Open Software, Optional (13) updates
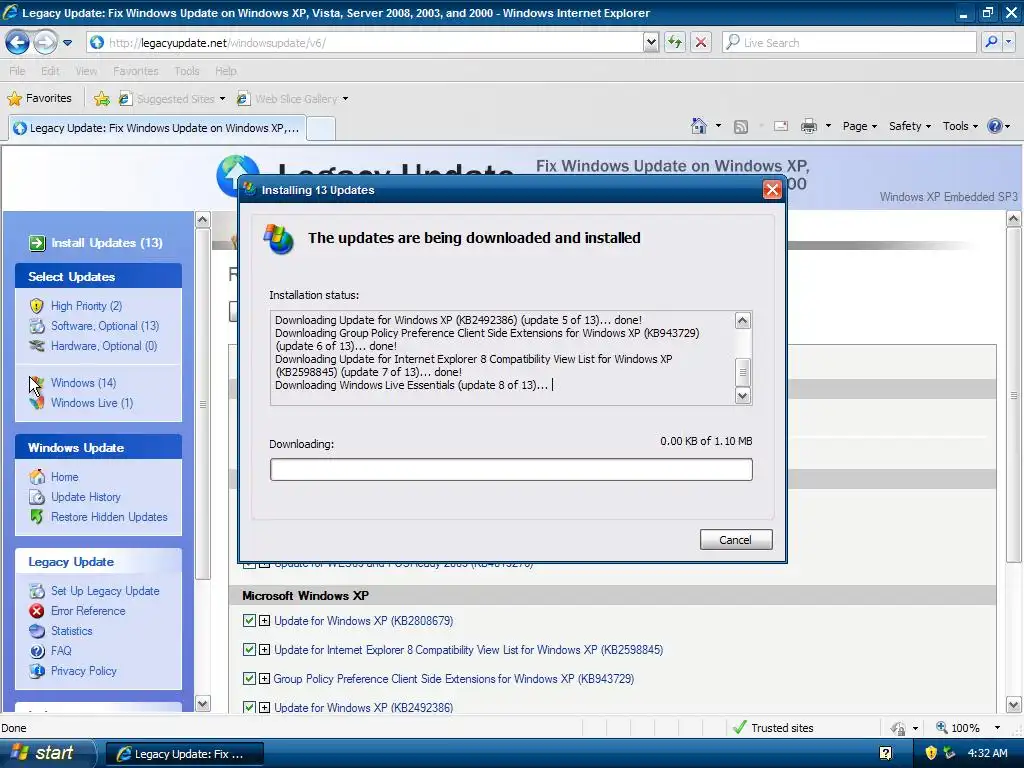This screenshot has width=1024, height=768. coord(105,326)
